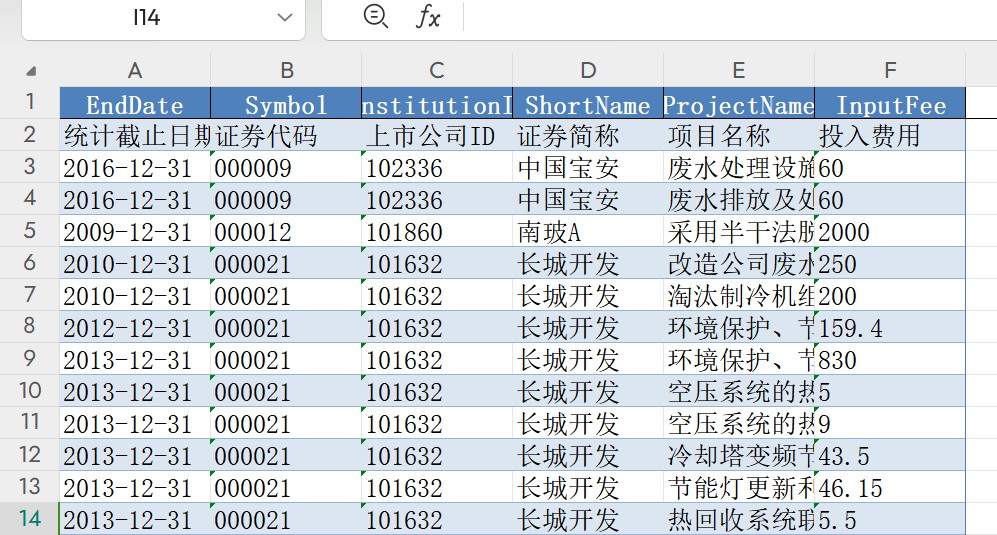Click the 101860 institution ID cell
997x535 pixels.
(437, 231)
